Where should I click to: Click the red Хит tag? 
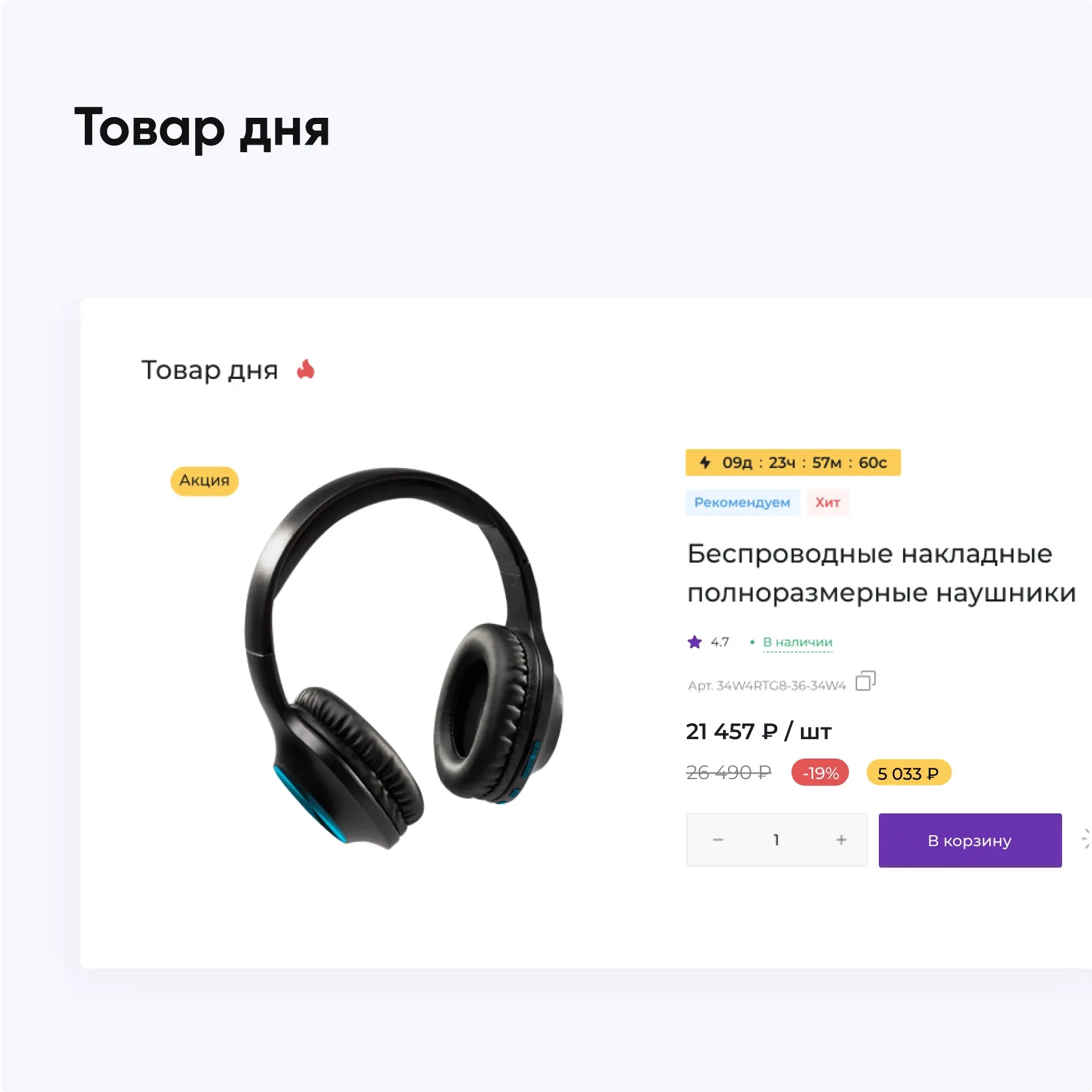[828, 502]
